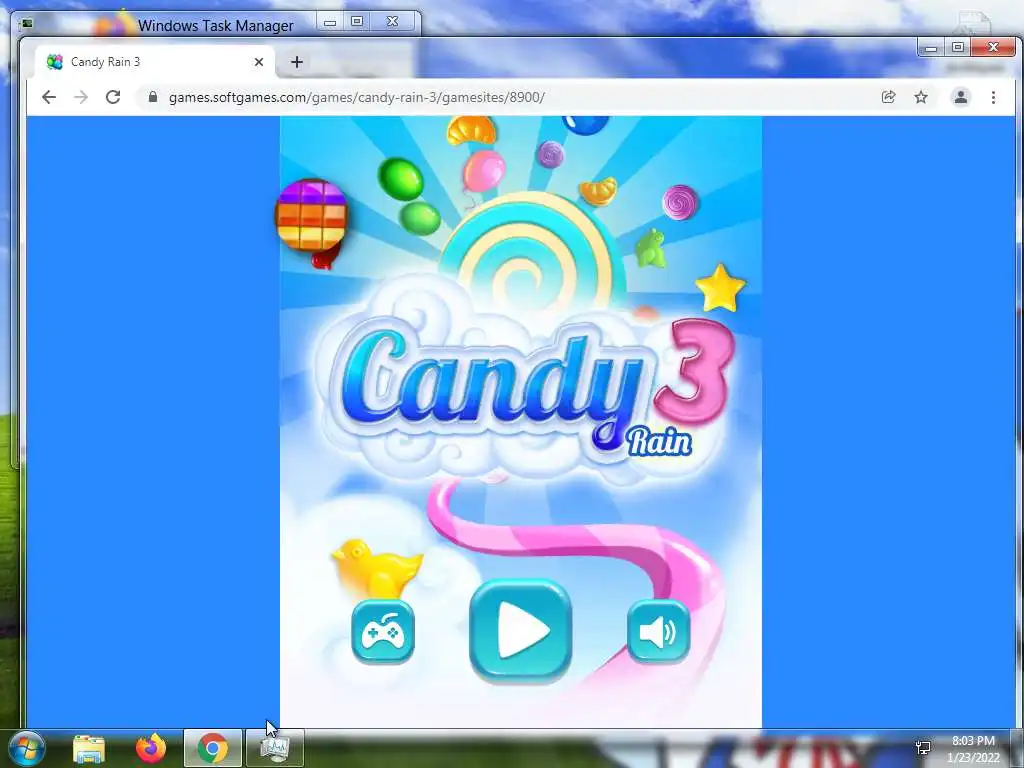1024x768 pixels.
Task: Open File Explorer from the taskbar
Action: click(89, 748)
